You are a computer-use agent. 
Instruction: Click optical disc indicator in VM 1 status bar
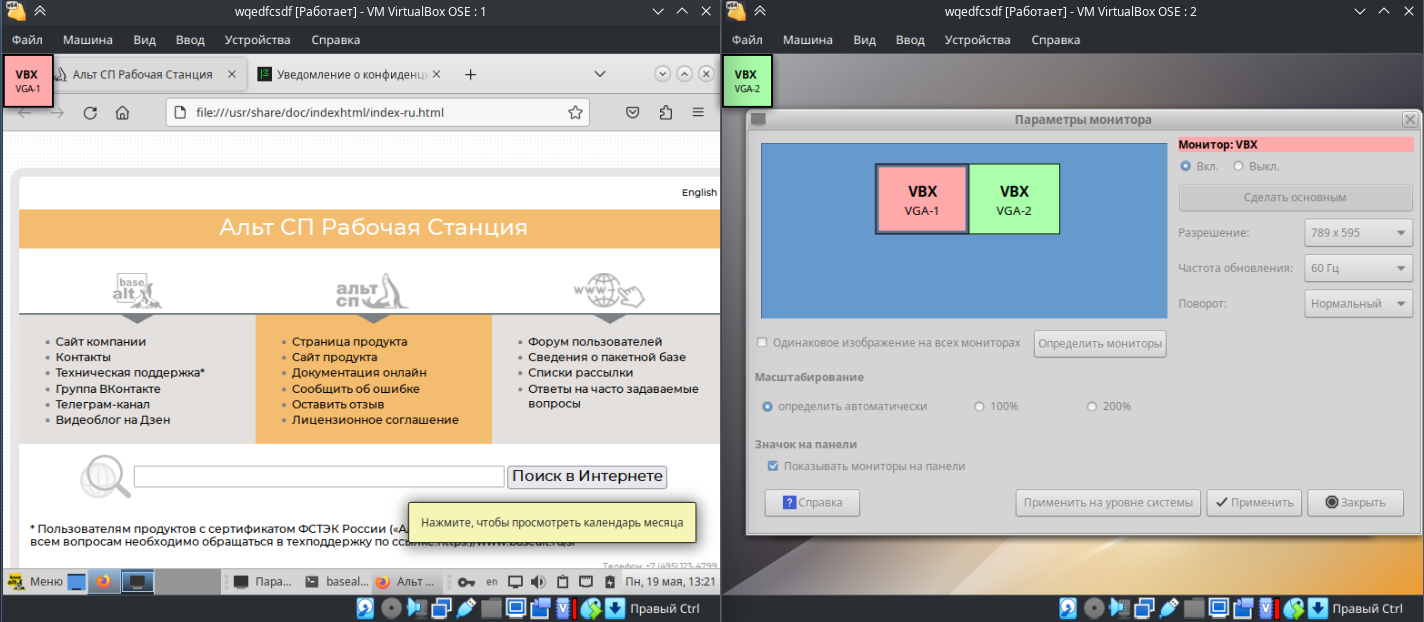[x=392, y=608]
